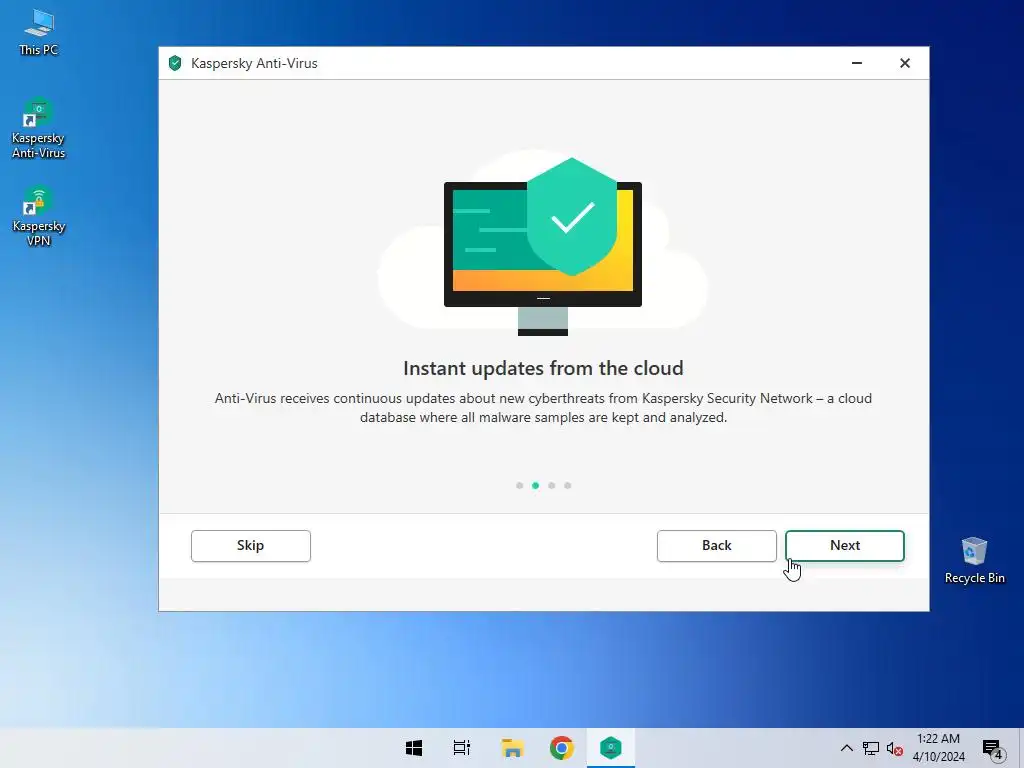Open Task View from the taskbar
1024x768 pixels.
pos(462,748)
